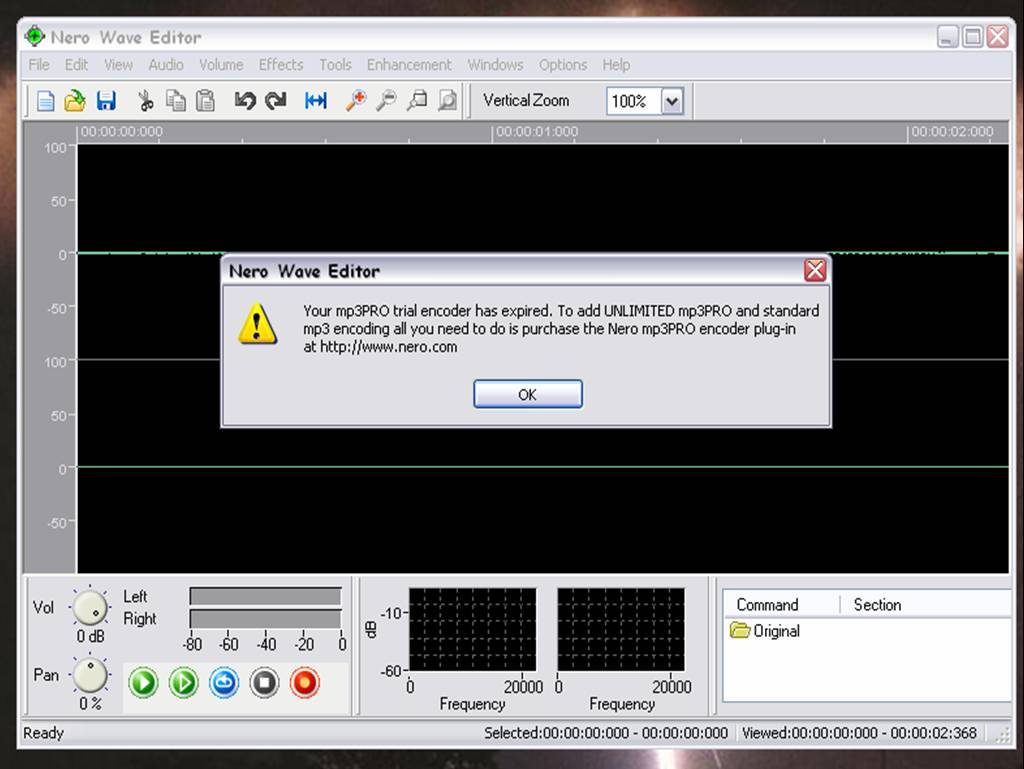Start playback with the first green play button
Image resolution: width=1024 pixels, height=769 pixels.
pyautogui.click(x=143, y=683)
